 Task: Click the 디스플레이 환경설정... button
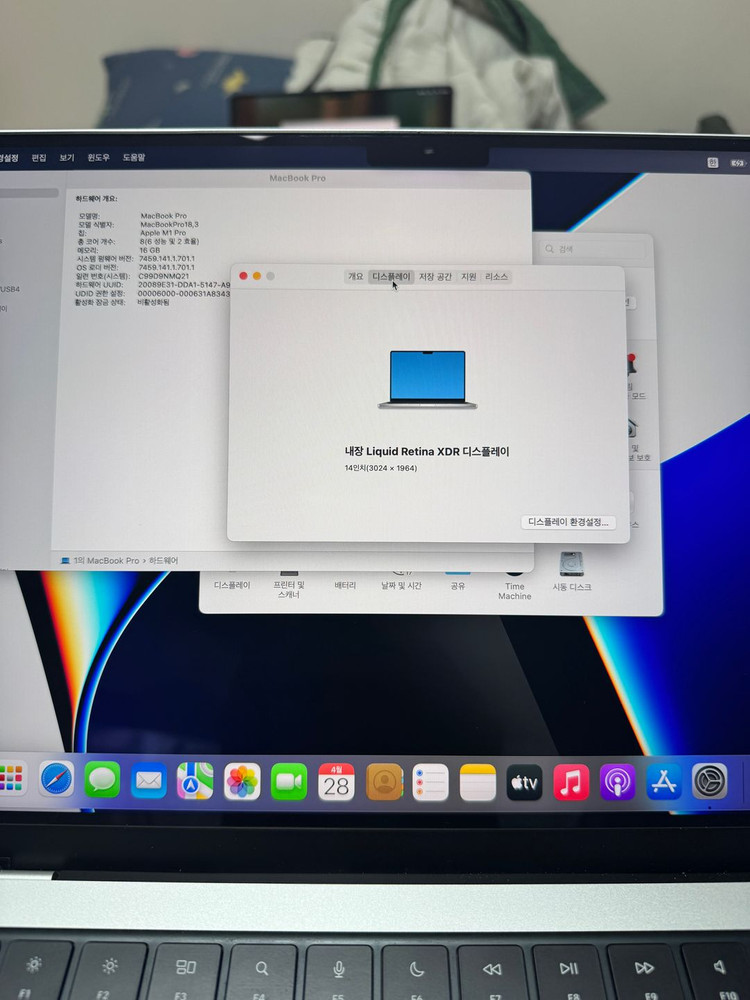[568, 522]
